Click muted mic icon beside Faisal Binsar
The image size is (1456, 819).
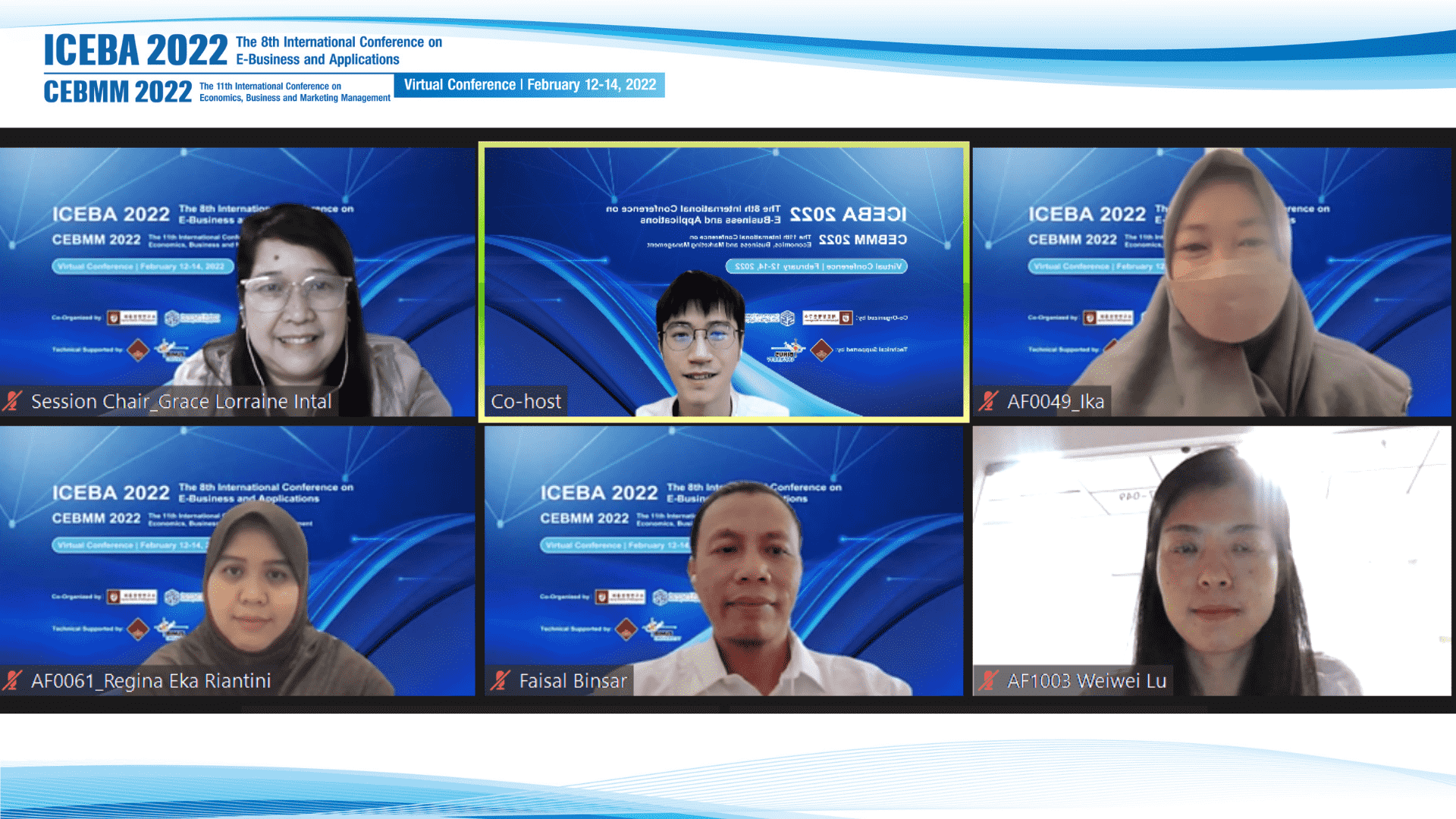point(500,680)
